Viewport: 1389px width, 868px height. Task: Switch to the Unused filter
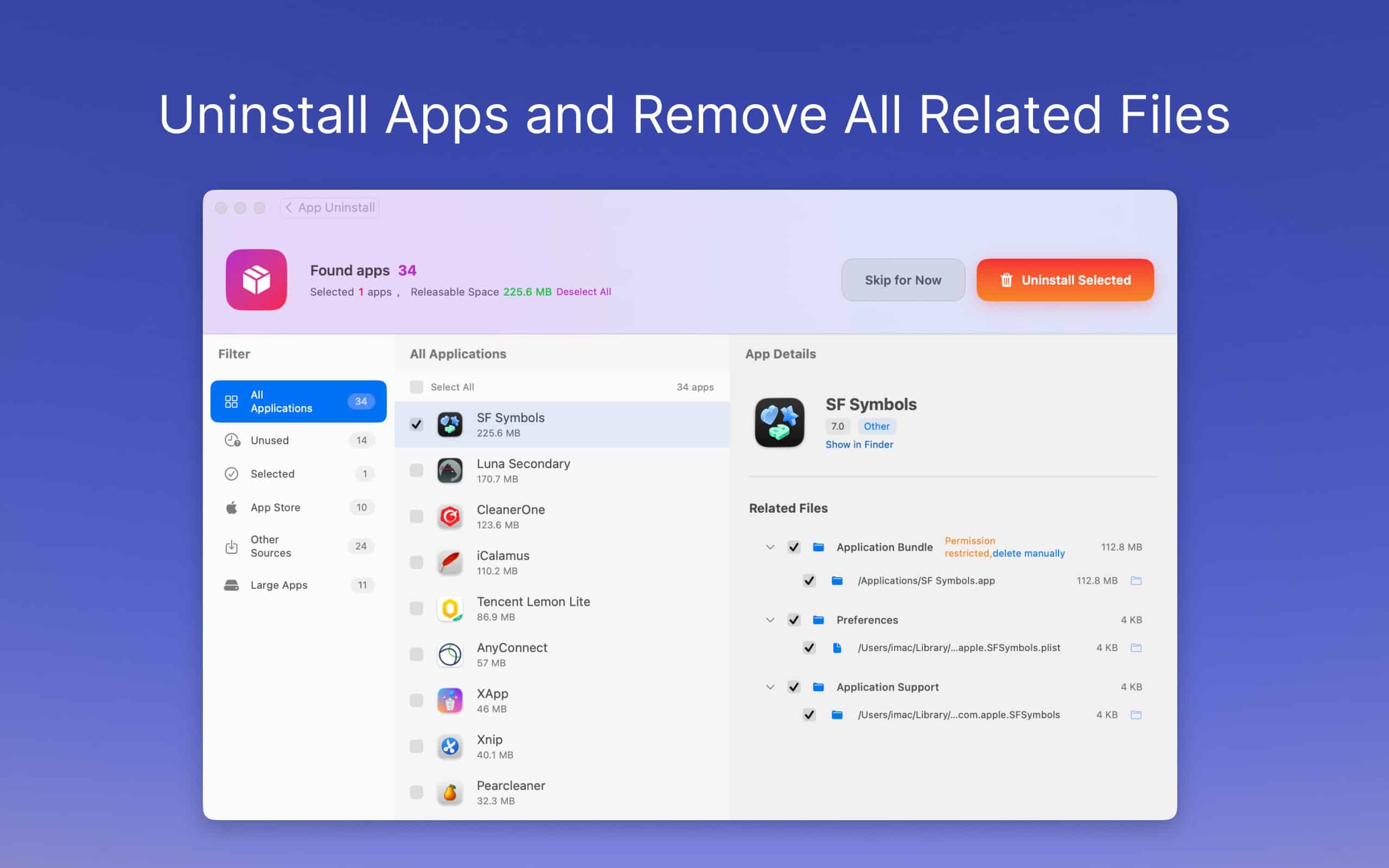270,441
